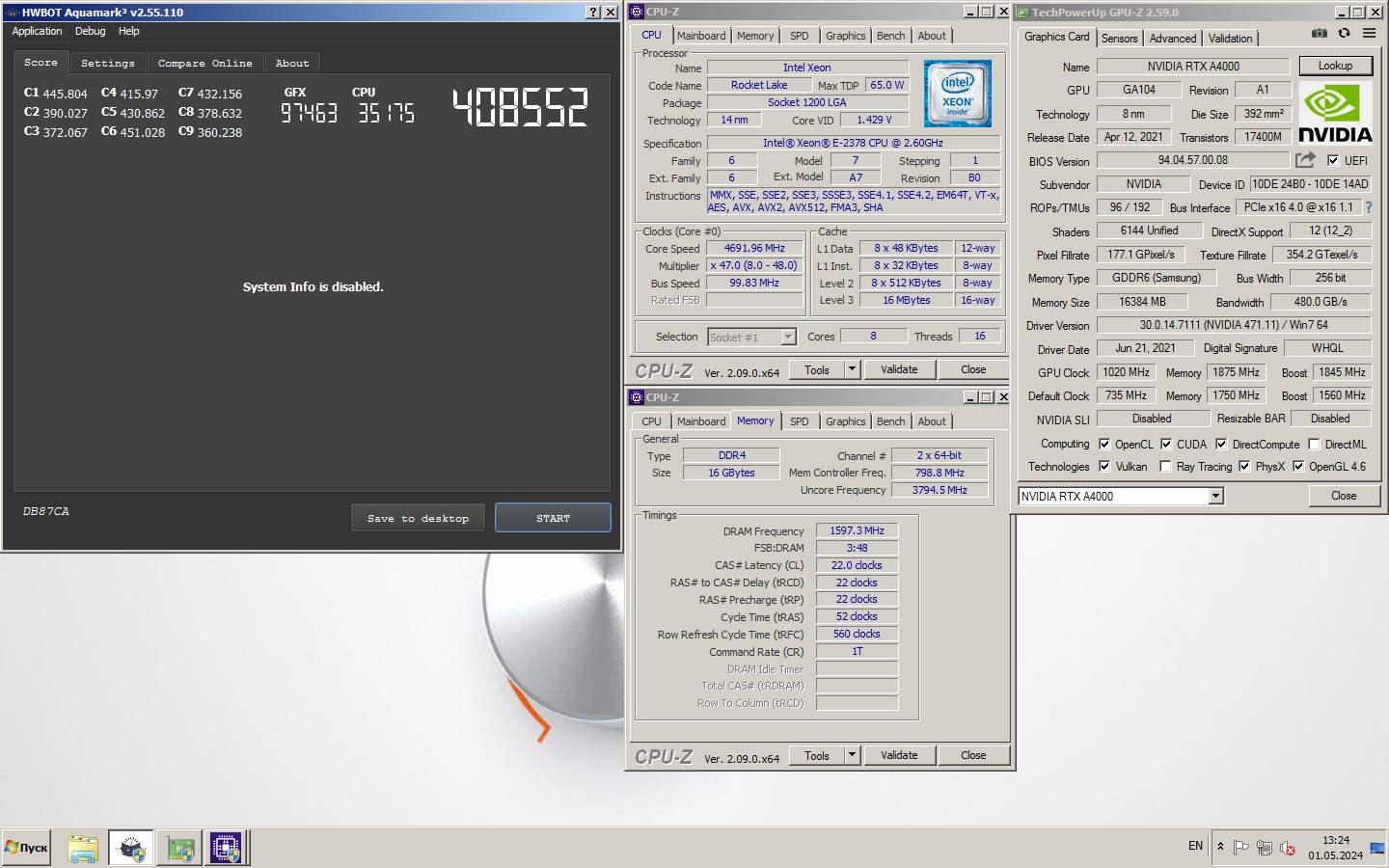Open the Start (Пуск) menu
The image size is (1389, 868).
[x=26, y=849]
